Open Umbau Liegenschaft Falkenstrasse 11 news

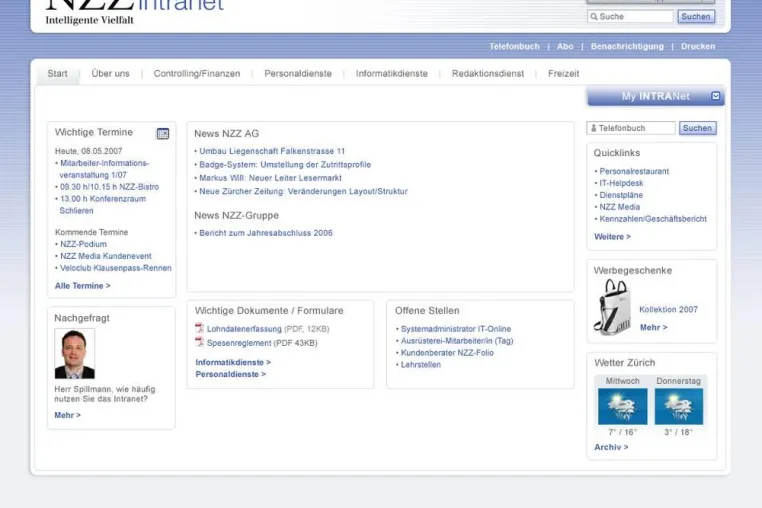(272, 151)
